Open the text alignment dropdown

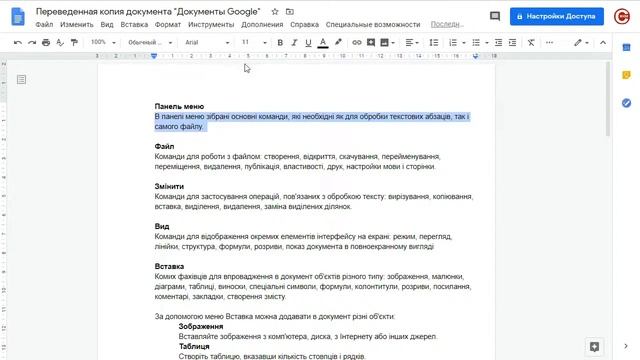(x=412, y=42)
